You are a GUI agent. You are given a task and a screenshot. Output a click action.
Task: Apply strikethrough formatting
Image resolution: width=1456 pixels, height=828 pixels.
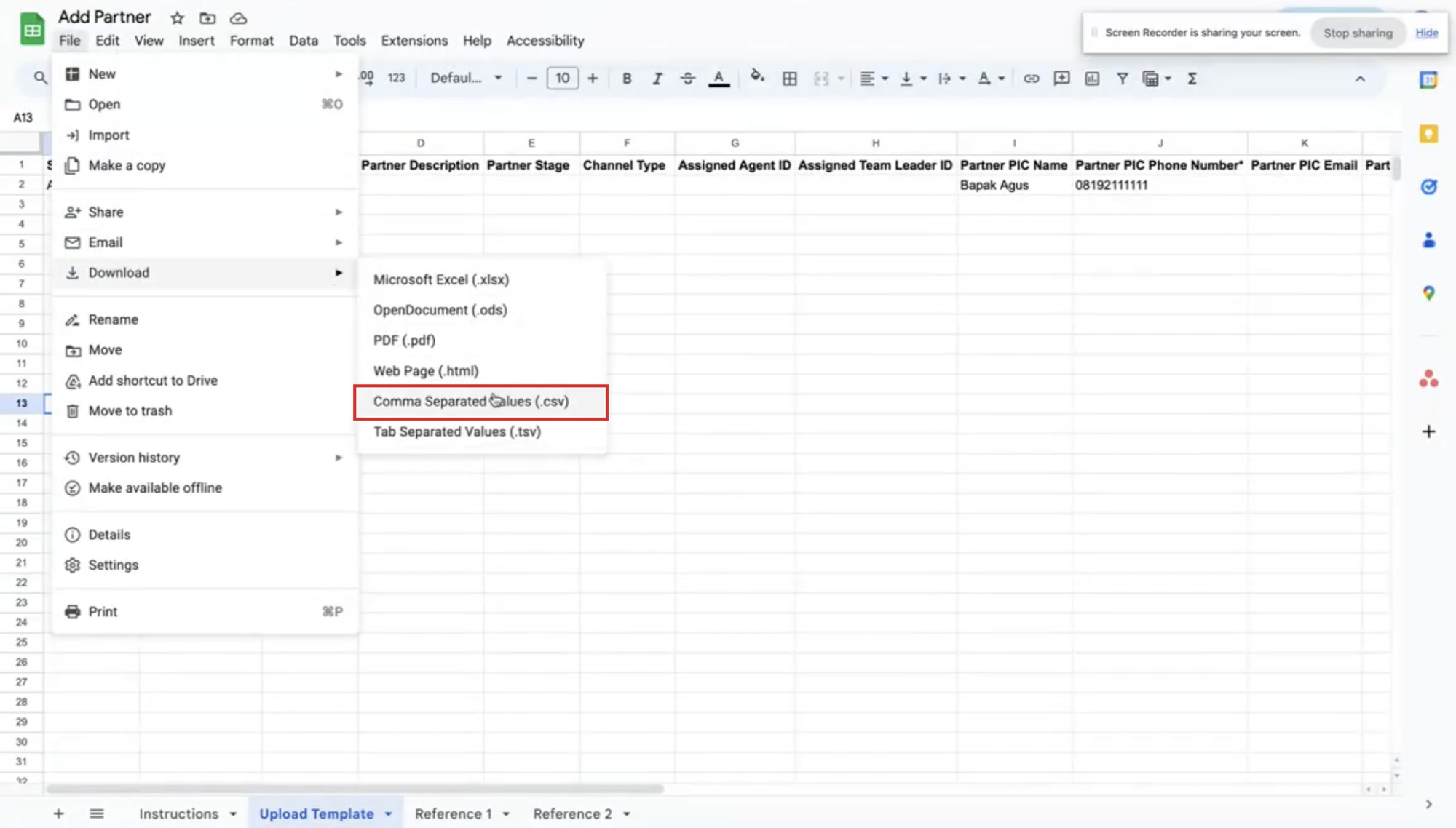687,79
